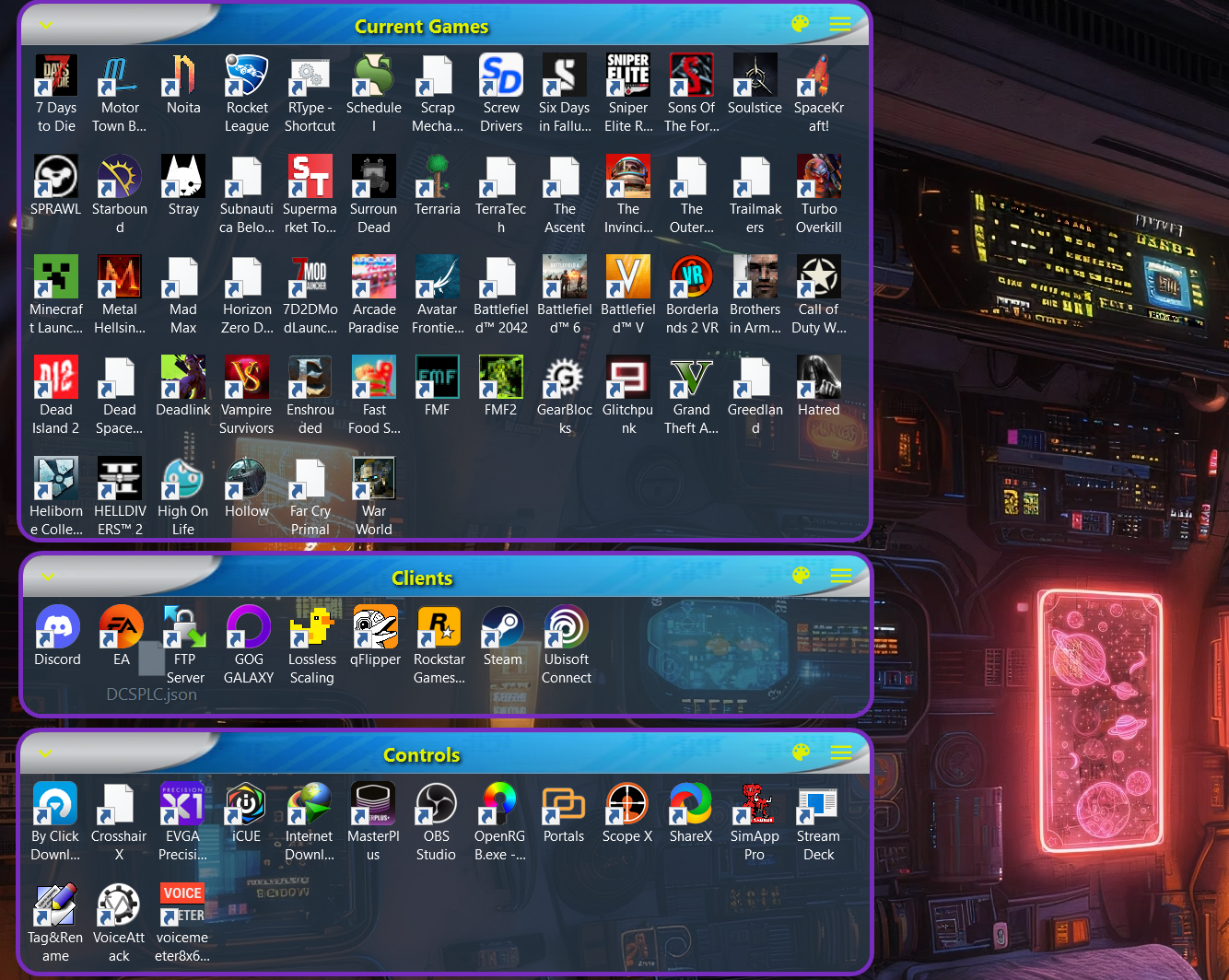1229x980 pixels.
Task: Open Turbo Overkill shortcut
Action: (819, 177)
